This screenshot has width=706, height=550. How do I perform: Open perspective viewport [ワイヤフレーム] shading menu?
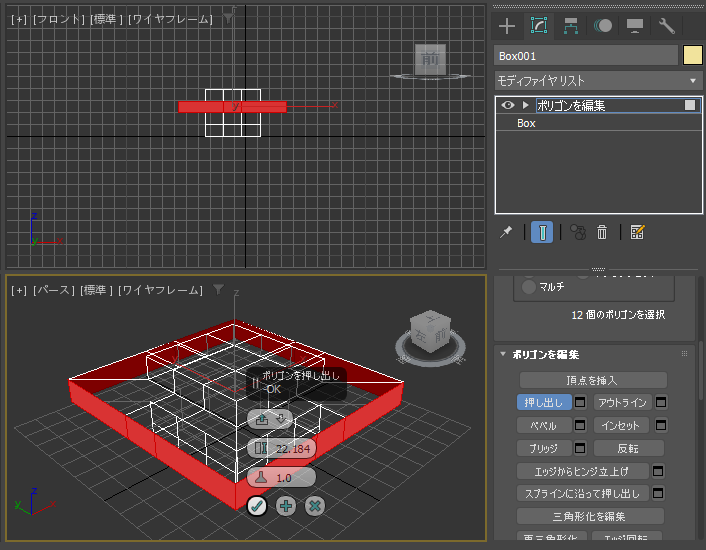tap(160, 290)
